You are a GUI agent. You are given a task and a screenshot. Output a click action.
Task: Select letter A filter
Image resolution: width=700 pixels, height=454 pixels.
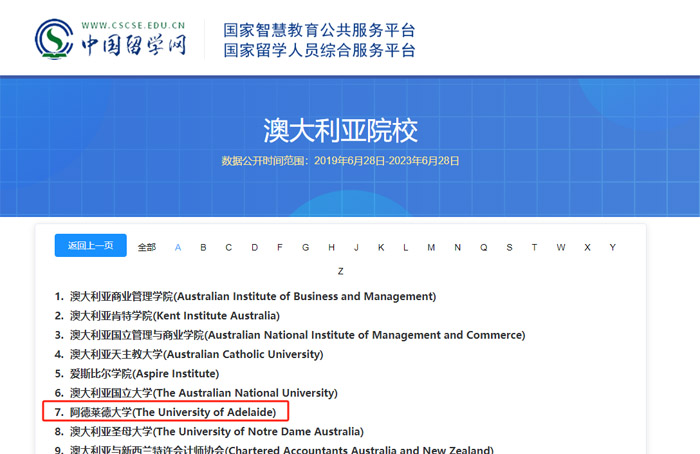(x=178, y=247)
